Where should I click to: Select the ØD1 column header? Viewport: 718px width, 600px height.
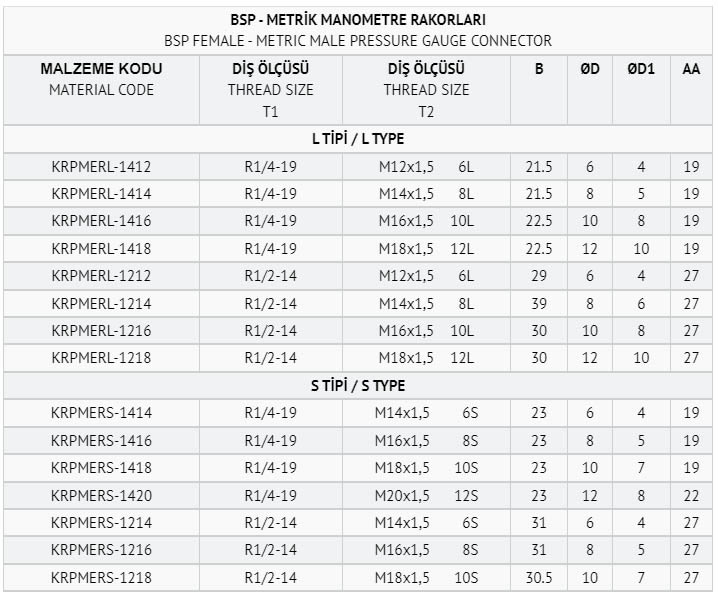pyautogui.click(x=641, y=70)
